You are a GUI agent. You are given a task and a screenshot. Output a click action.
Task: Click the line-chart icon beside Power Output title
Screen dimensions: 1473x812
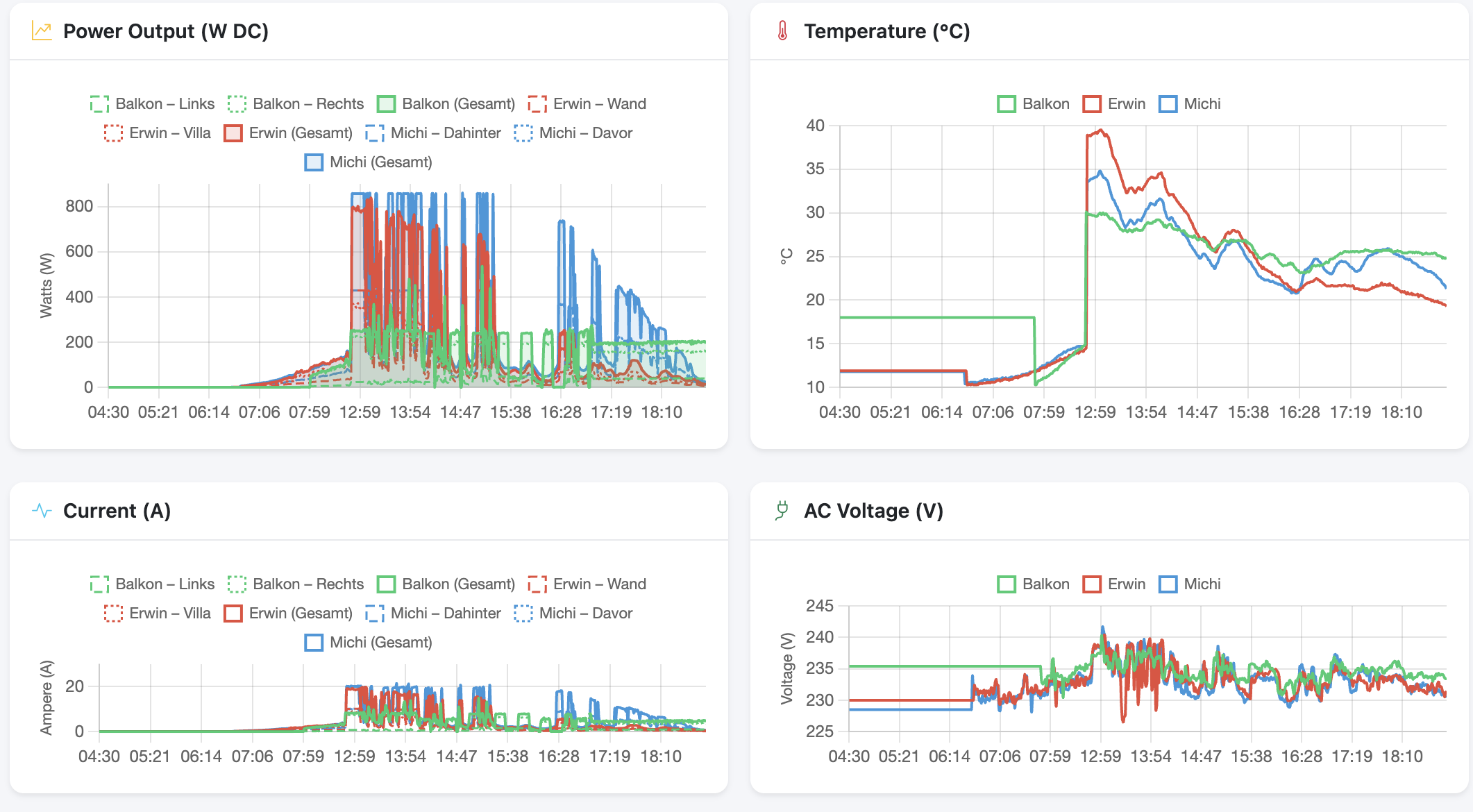42,31
